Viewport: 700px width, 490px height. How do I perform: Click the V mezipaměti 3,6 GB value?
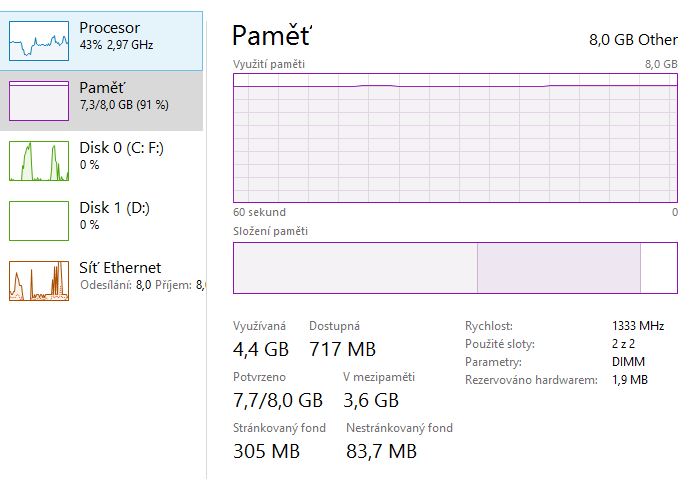click(x=371, y=401)
